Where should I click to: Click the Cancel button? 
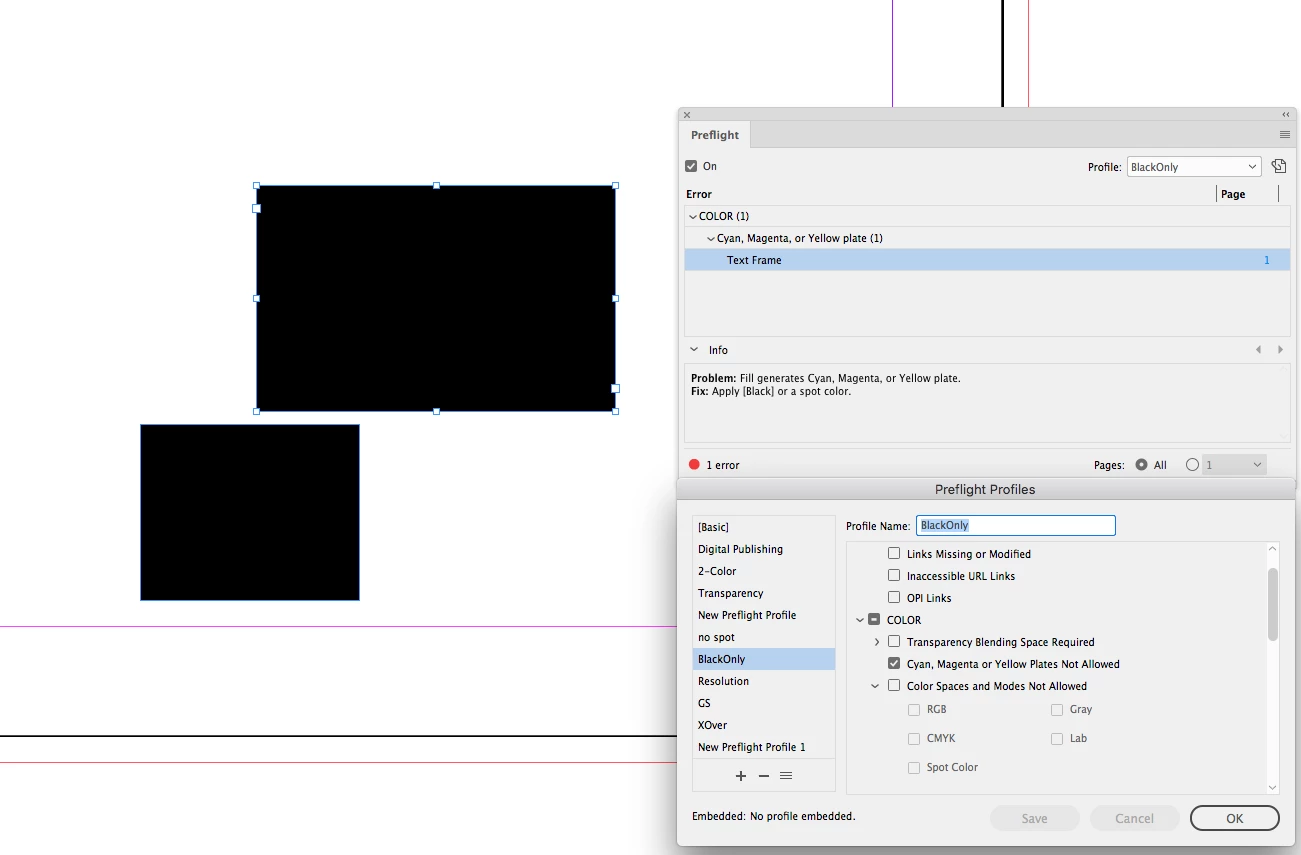point(1134,818)
